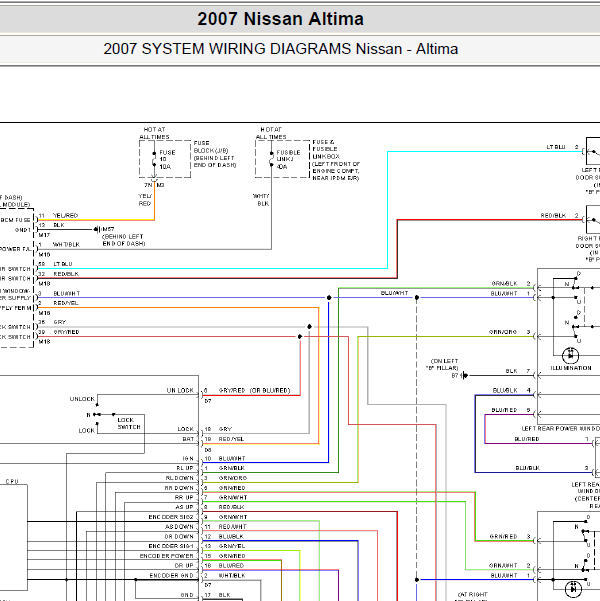This screenshot has width=600, height=601.
Task: Select the "2007 SYSTEM WIRING DIAGRAMS Nissan - Altima" subtitle
Action: pyautogui.click(x=281, y=49)
